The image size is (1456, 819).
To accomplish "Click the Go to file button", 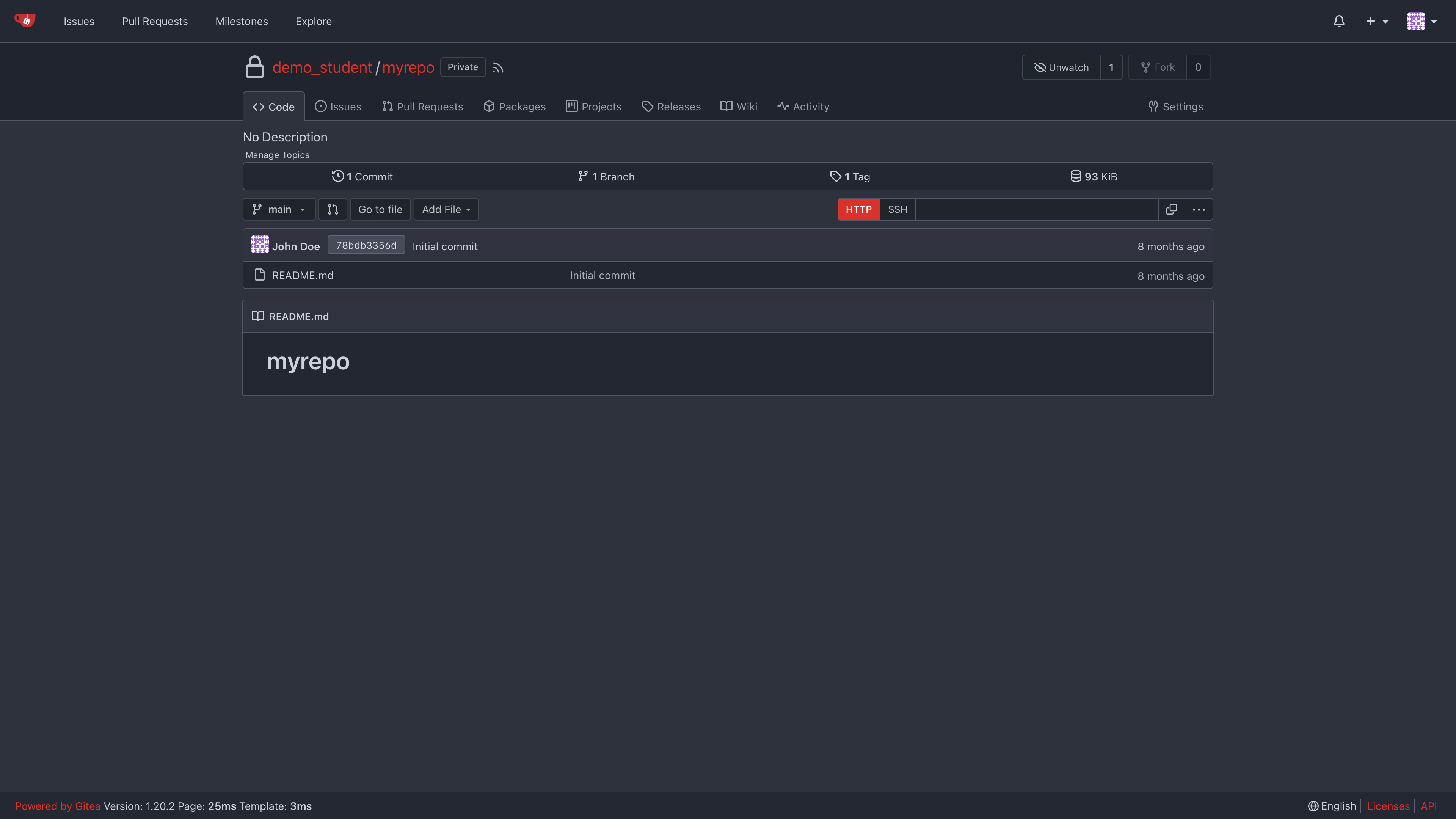I will pyautogui.click(x=380, y=209).
